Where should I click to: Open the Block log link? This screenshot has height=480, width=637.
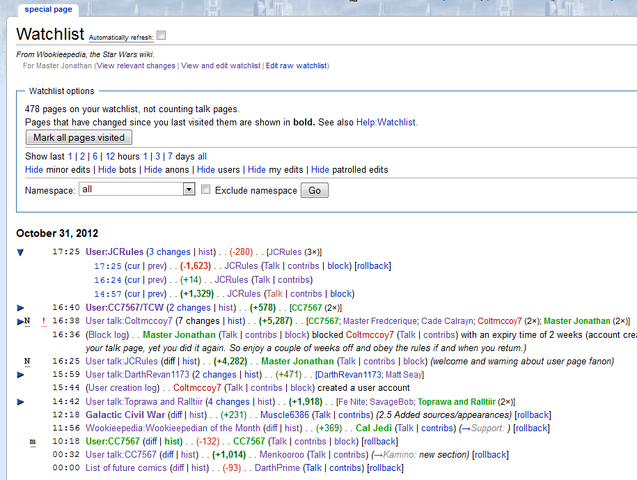point(108,335)
